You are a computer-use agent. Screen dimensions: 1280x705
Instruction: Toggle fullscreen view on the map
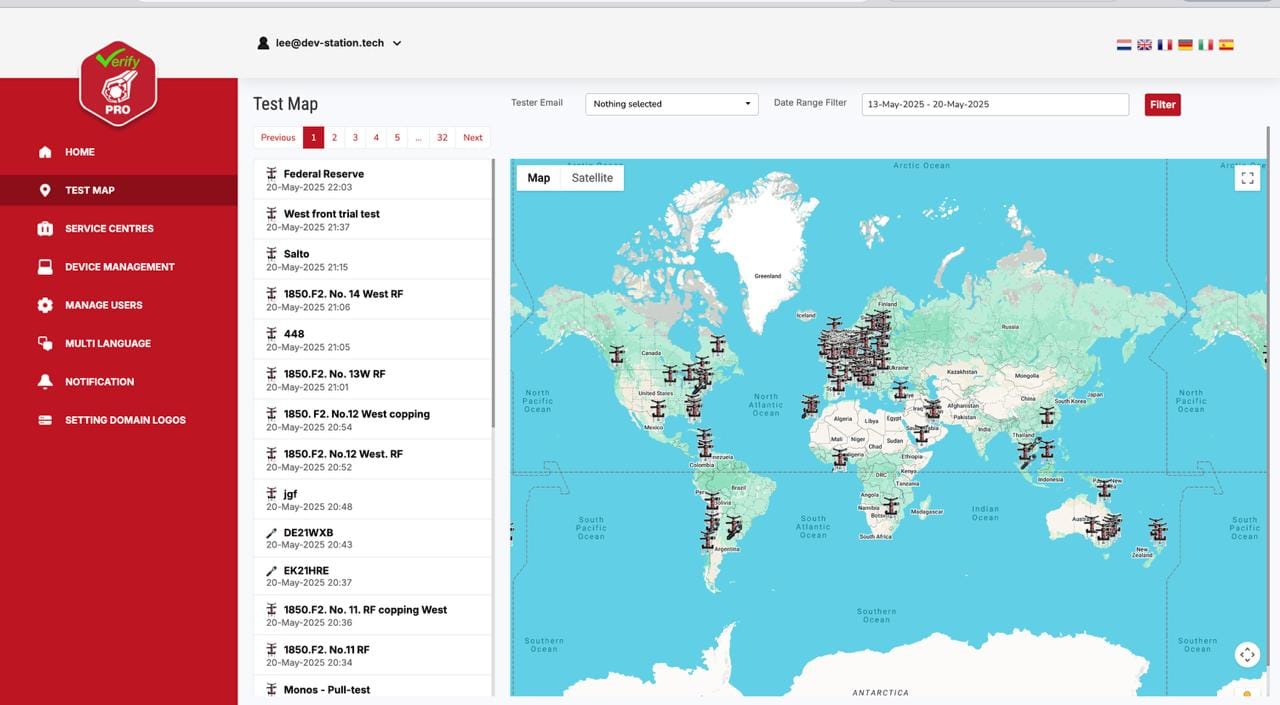(1247, 178)
